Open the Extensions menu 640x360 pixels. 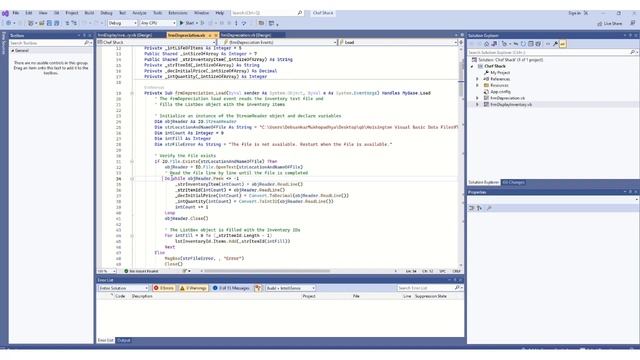click(x=178, y=13)
